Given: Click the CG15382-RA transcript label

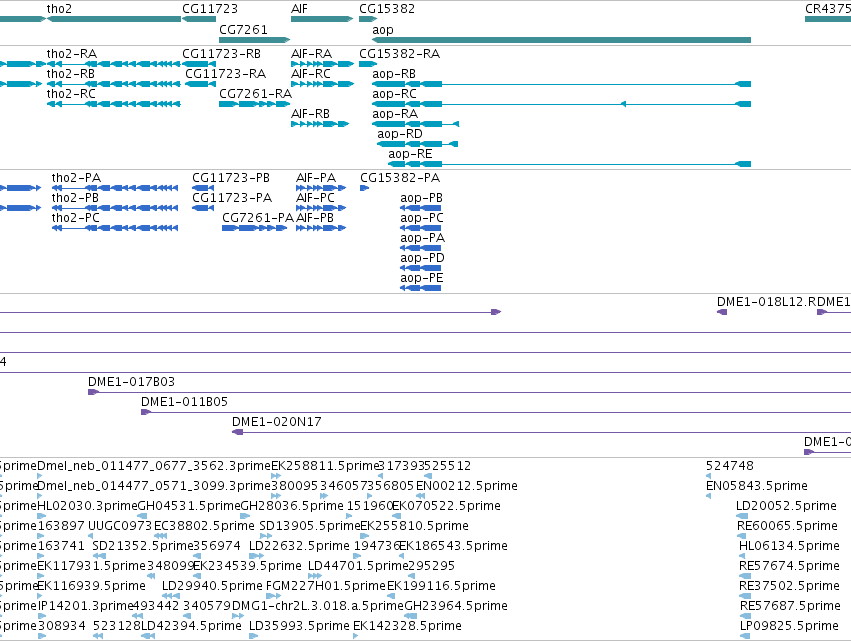Looking at the screenshot, I should pyautogui.click(x=399, y=54).
